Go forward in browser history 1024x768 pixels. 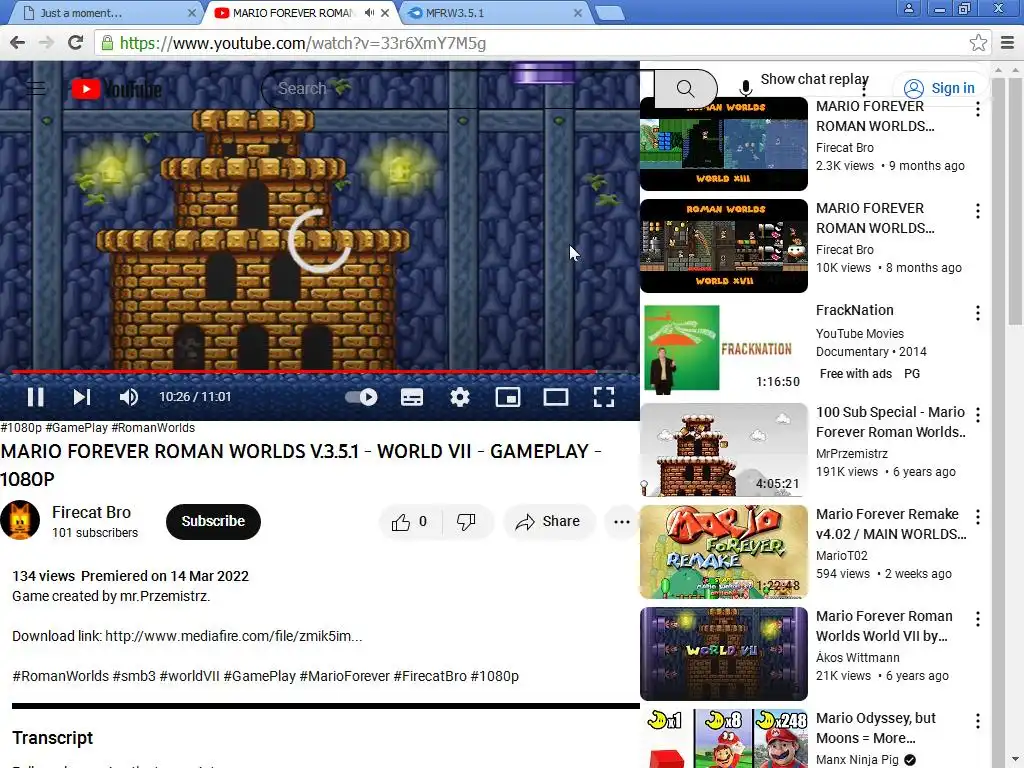46,43
